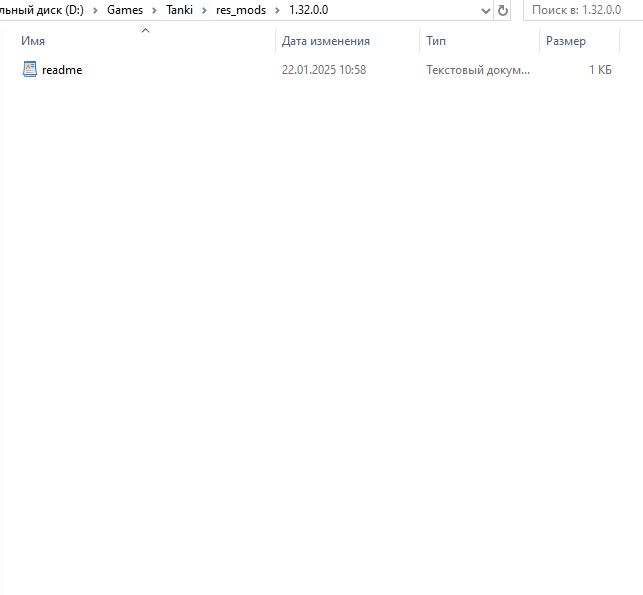Image resolution: width=643 pixels, height=595 pixels.
Task: Select the readme file name
Action: tap(62, 70)
